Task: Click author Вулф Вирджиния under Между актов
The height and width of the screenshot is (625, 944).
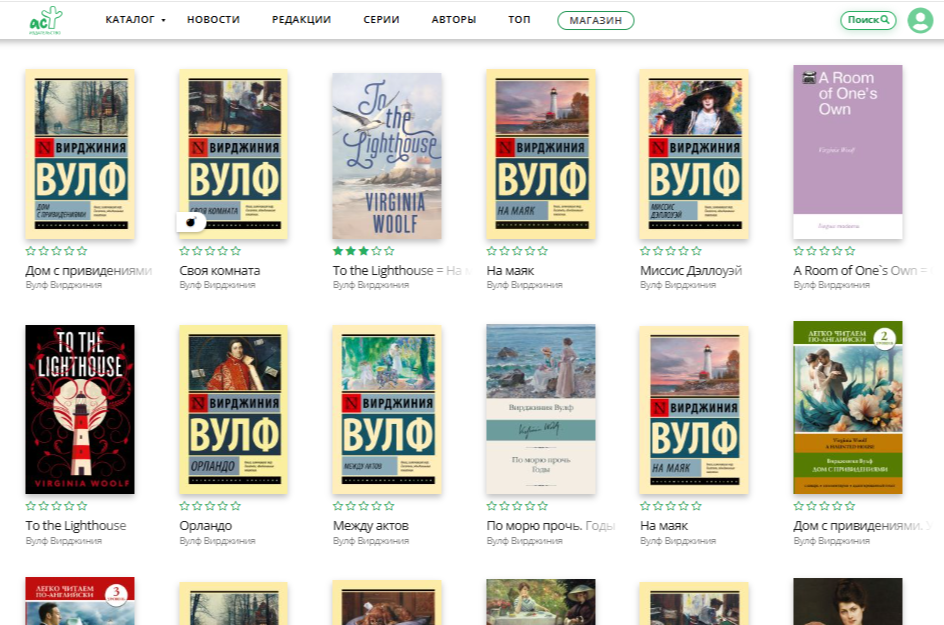Action: 371,541
